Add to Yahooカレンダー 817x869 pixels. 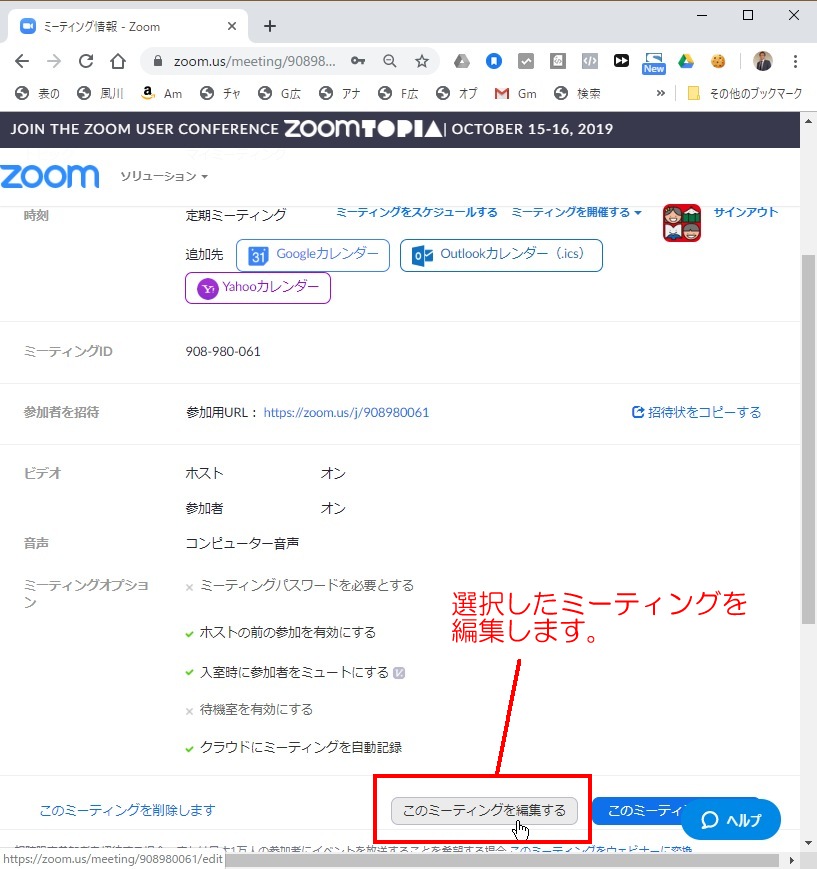pos(258,288)
